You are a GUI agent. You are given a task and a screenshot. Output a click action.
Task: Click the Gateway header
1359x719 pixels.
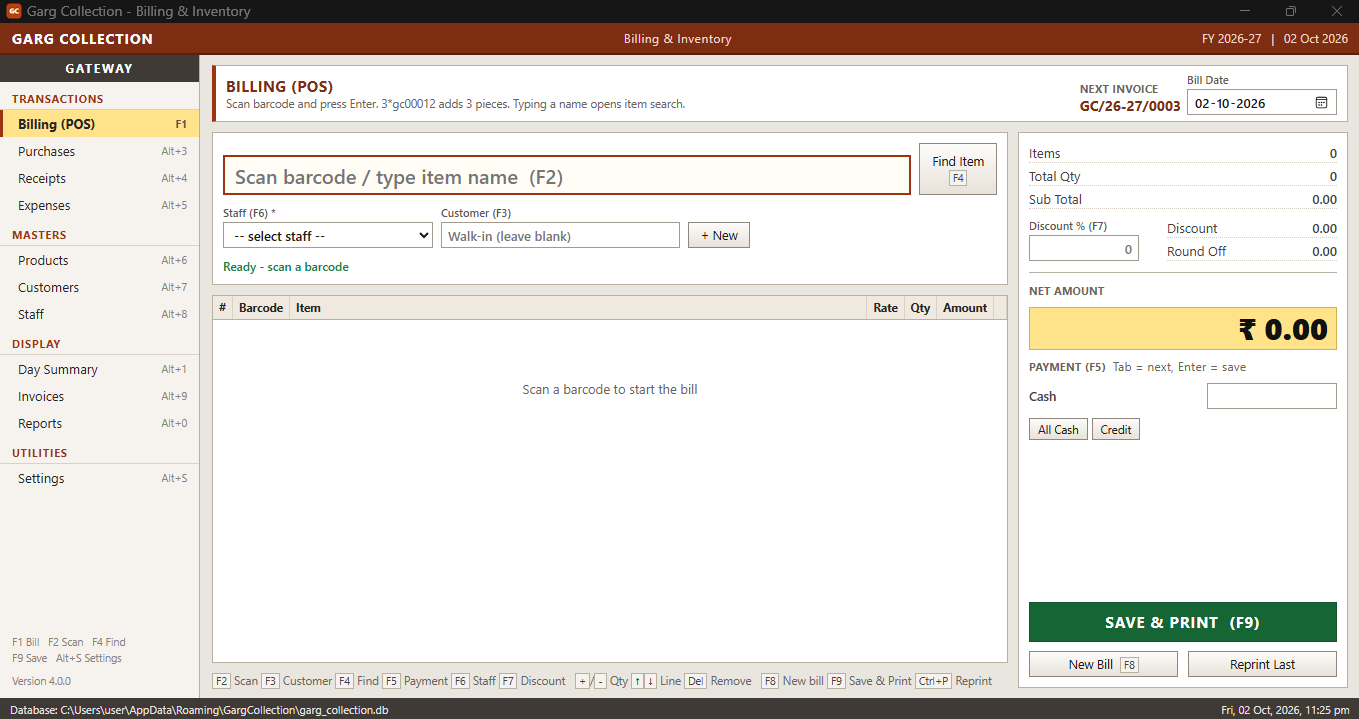pos(99,68)
